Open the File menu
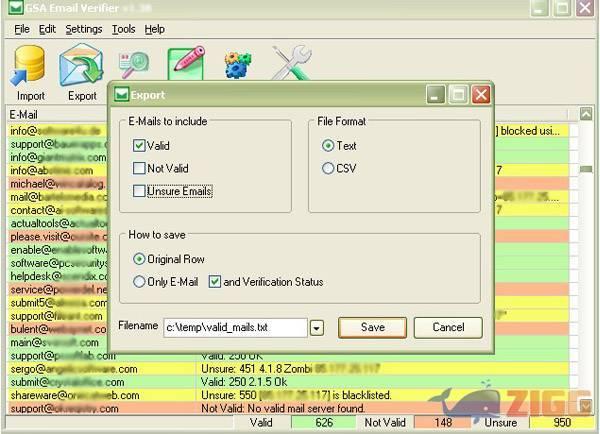This screenshot has height=434, width=600. click(x=22, y=29)
